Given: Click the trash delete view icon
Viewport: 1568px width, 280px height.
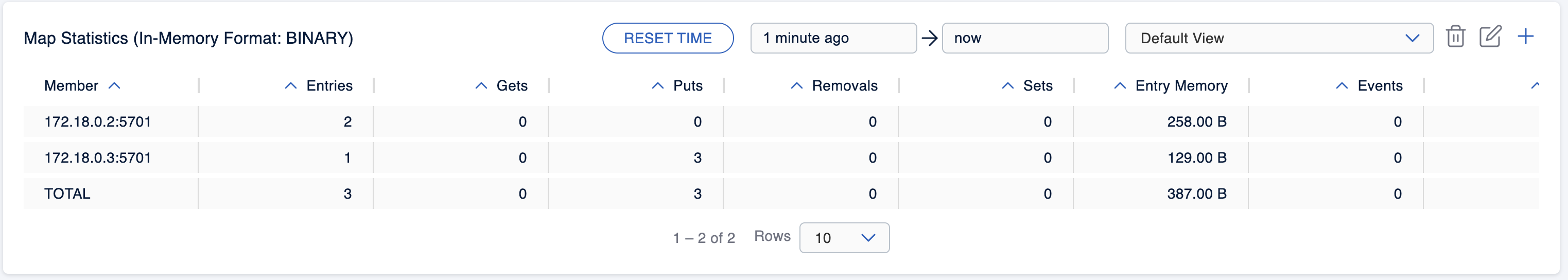Looking at the screenshot, I should [1455, 37].
